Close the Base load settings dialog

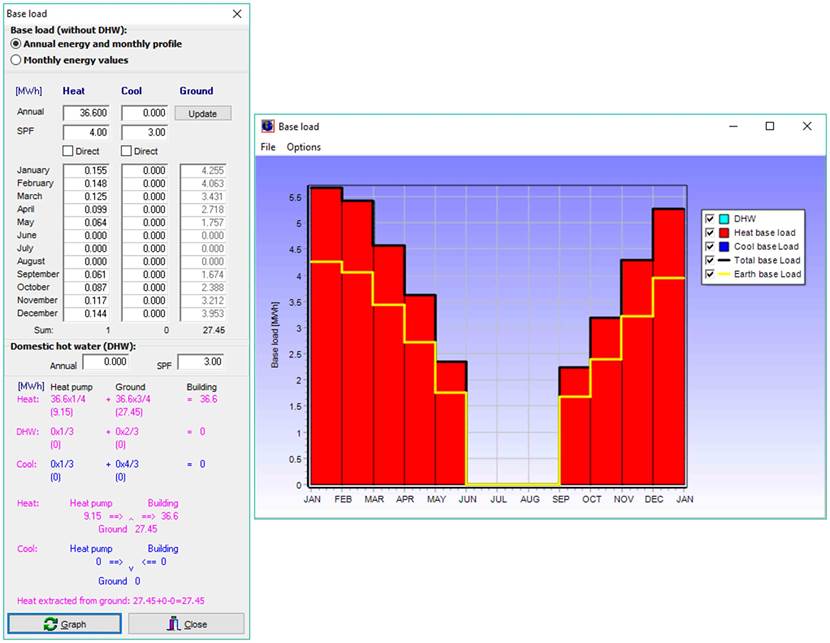pyautogui.click(x=237, y=14)
